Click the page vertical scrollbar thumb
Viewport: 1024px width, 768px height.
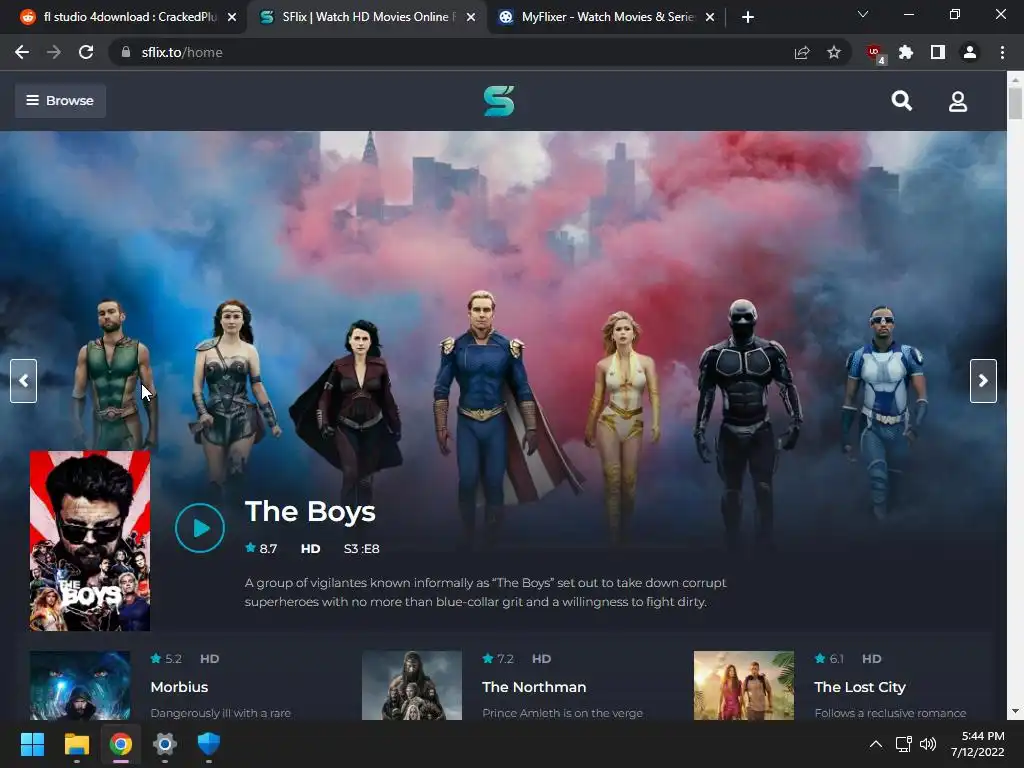coord(1015,103)
